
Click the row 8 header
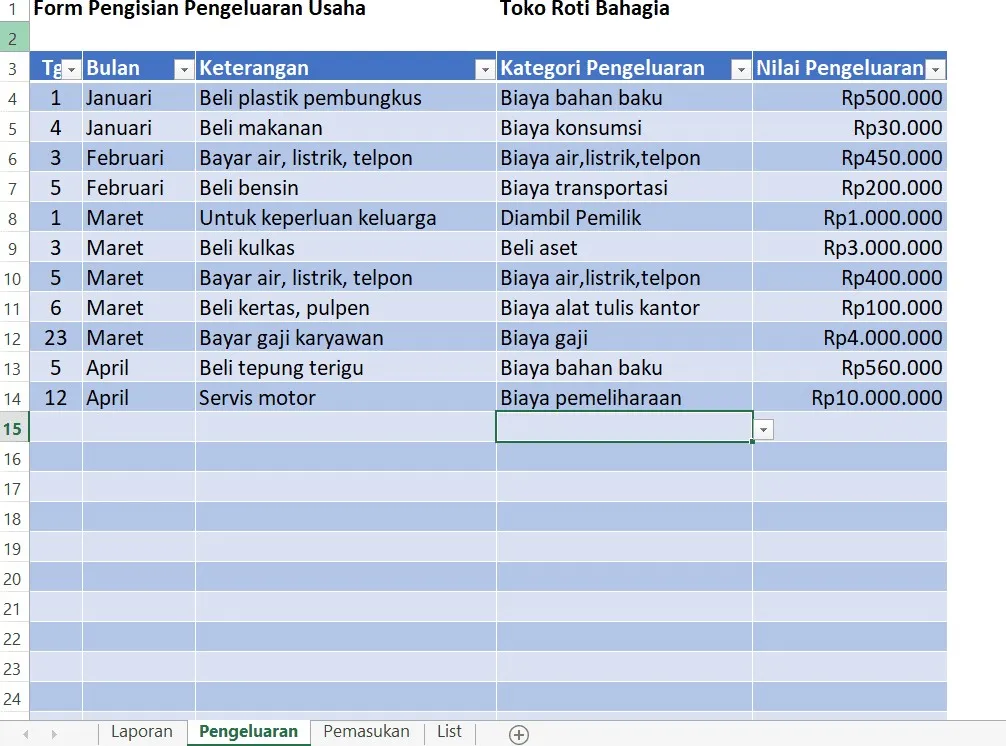[x=14, y=218]
